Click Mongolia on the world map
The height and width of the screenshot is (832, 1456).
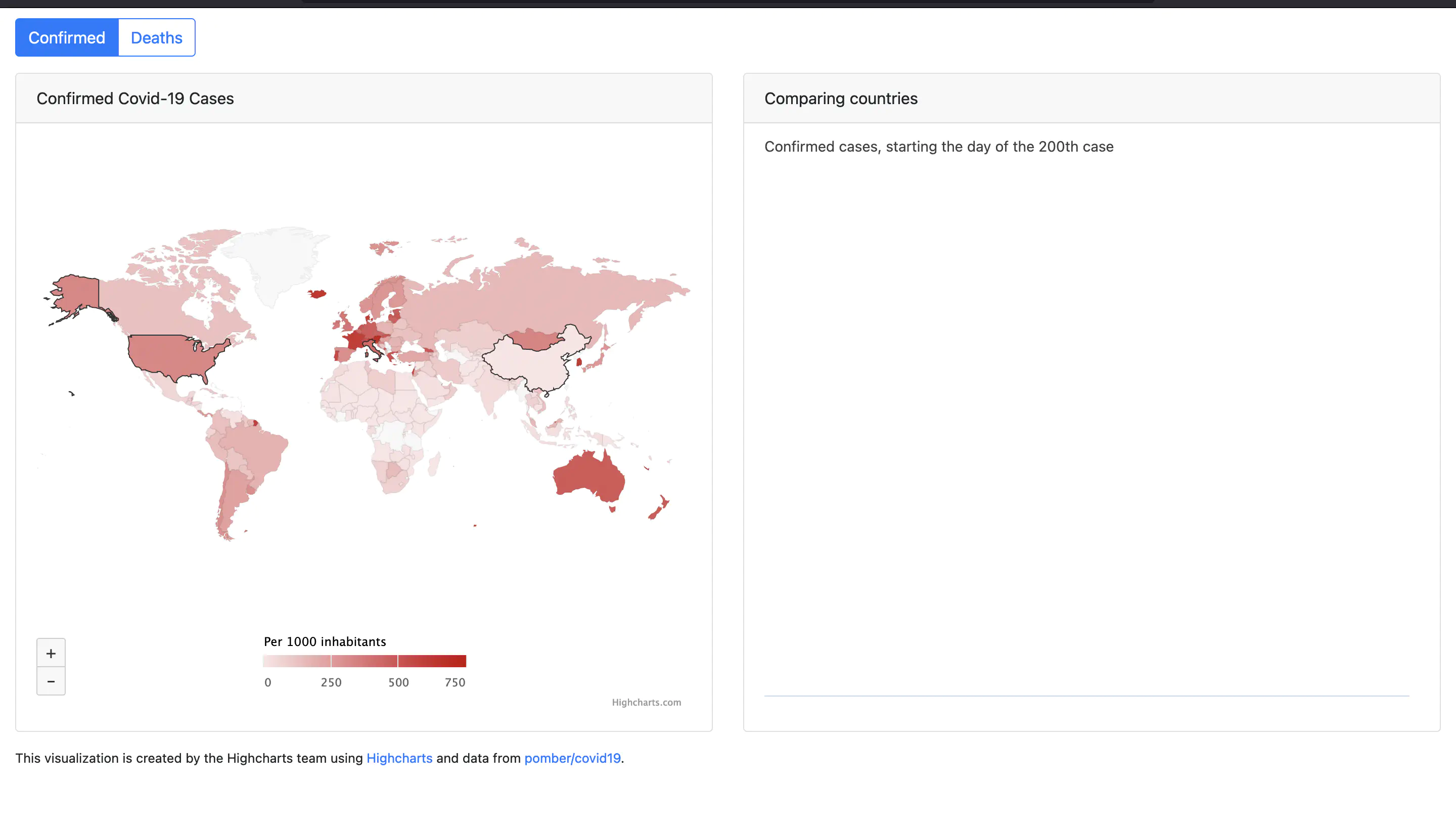tap(534, 340)
